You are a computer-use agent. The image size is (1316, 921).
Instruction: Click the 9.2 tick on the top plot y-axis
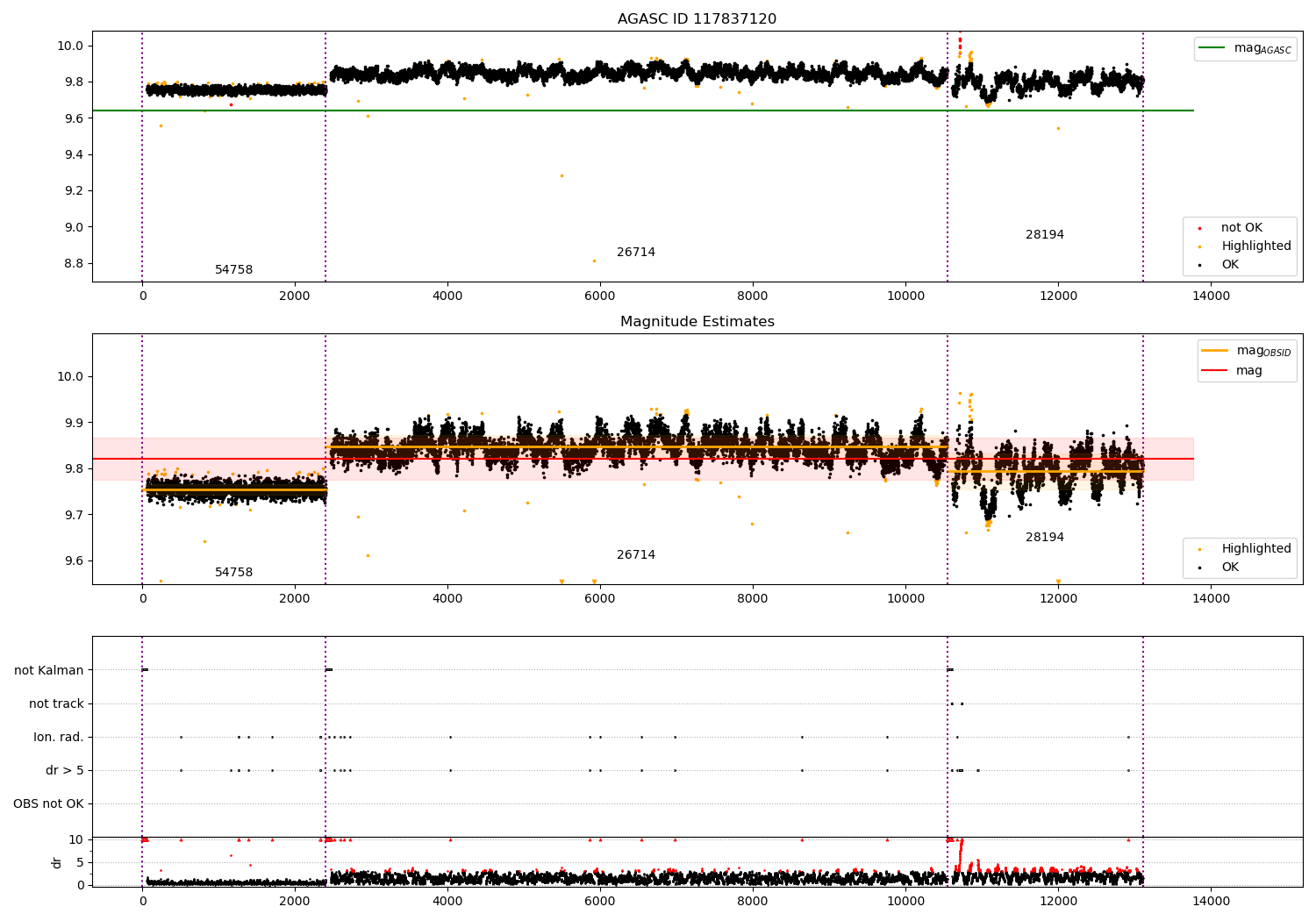pos(72,191)
